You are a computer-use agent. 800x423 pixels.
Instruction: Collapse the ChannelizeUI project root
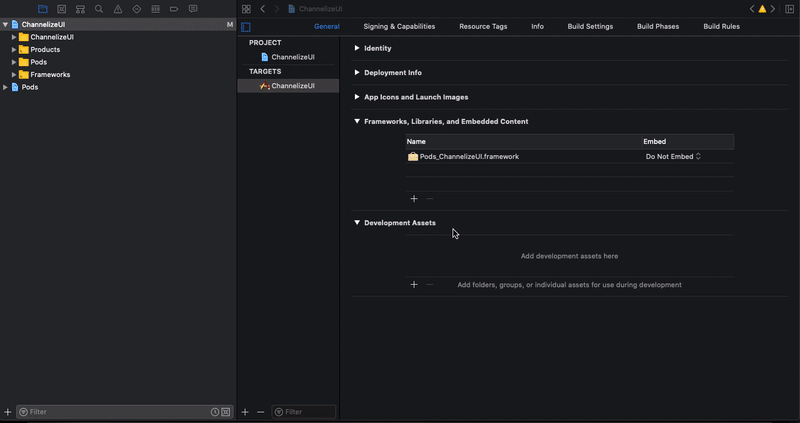coord(5,24)
